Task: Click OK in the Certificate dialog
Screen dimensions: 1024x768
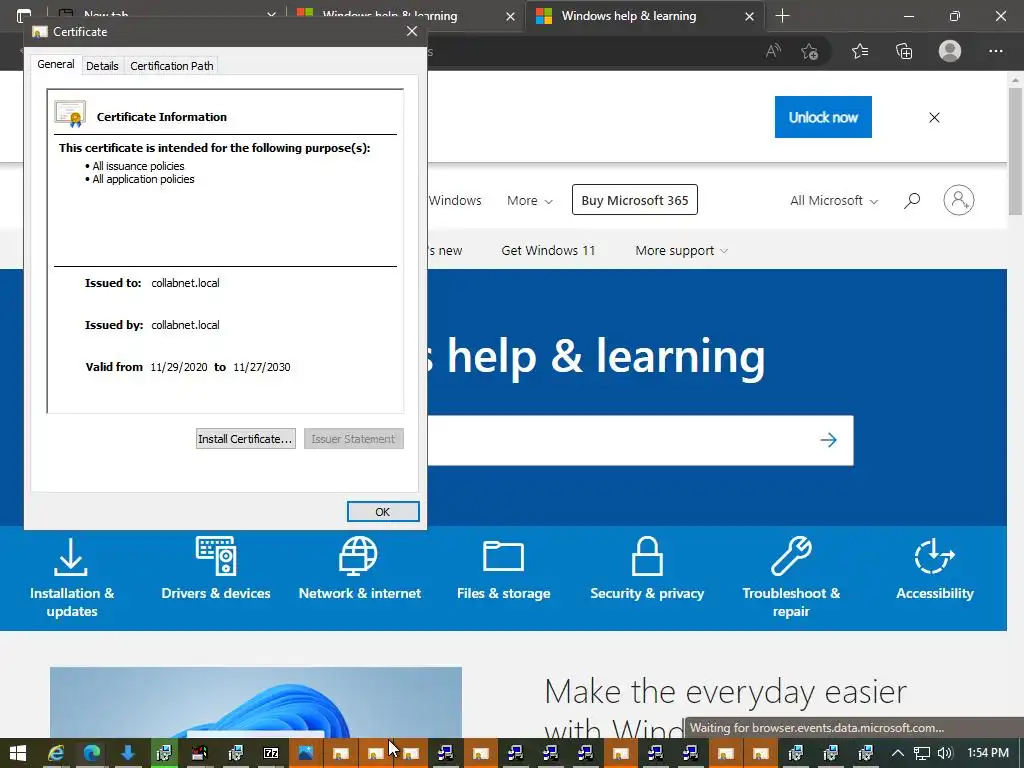Action: pyautogui.click(x=383, y=512)
